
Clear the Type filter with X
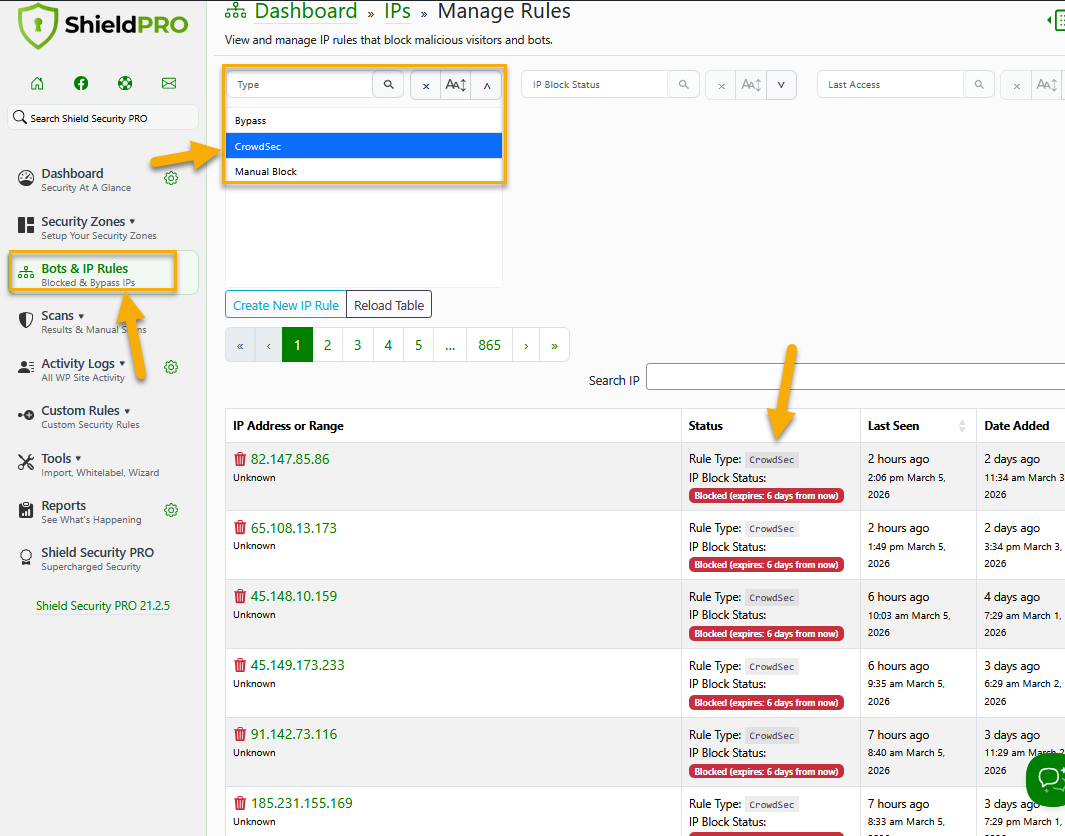426,86
